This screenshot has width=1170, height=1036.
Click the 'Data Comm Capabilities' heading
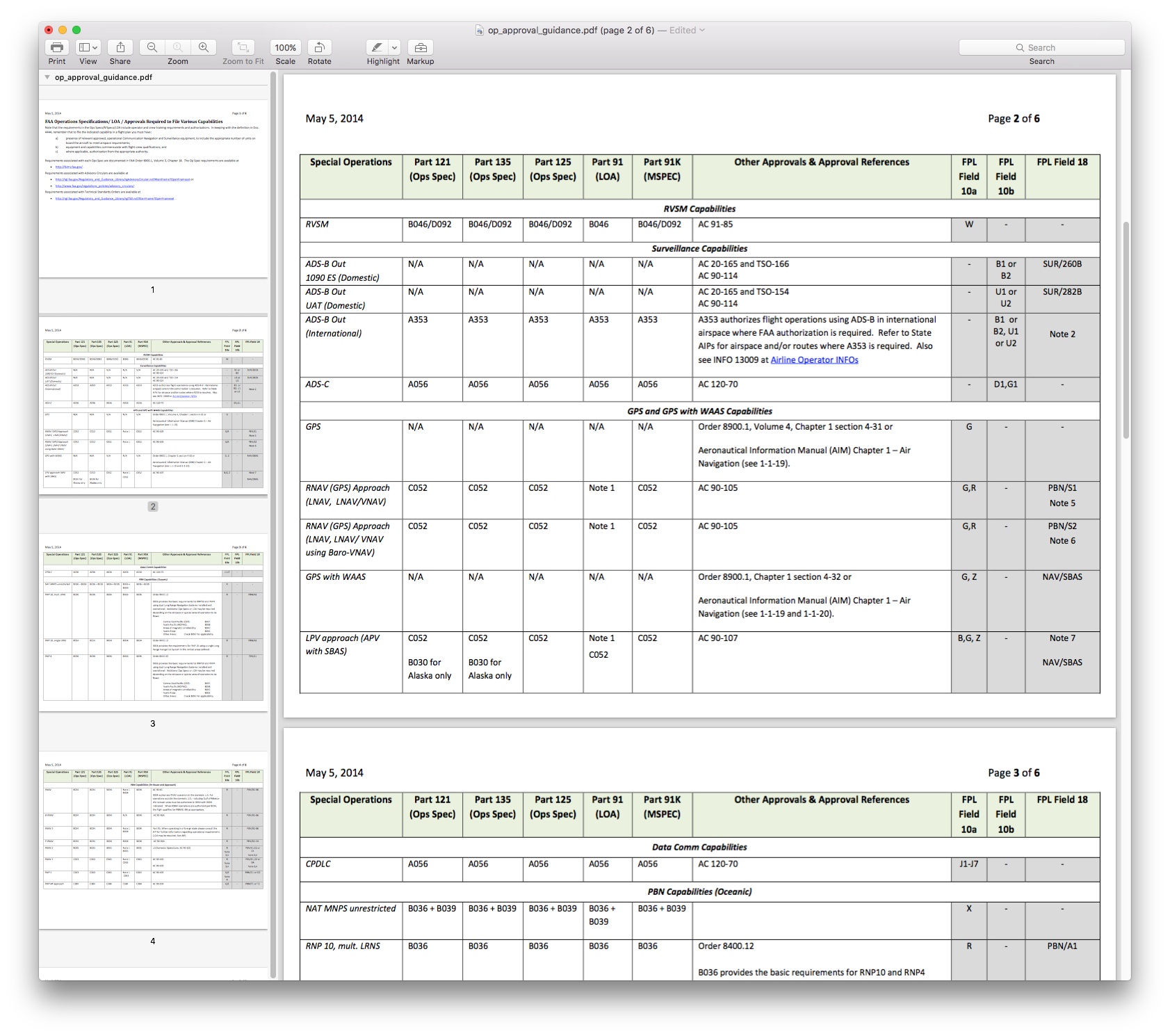coord(699,847)
